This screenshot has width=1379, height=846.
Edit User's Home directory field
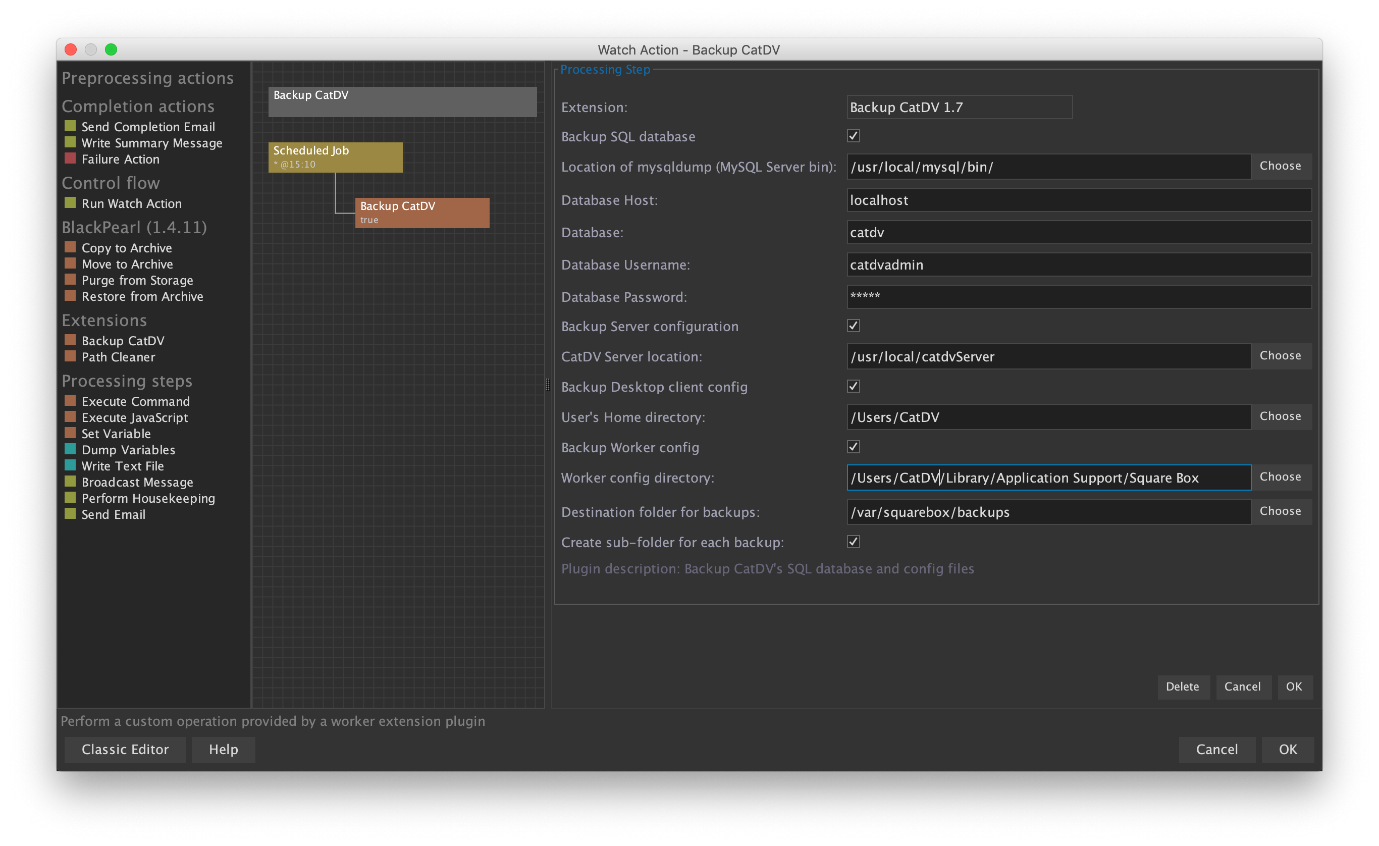click(x=1049, y=417)
